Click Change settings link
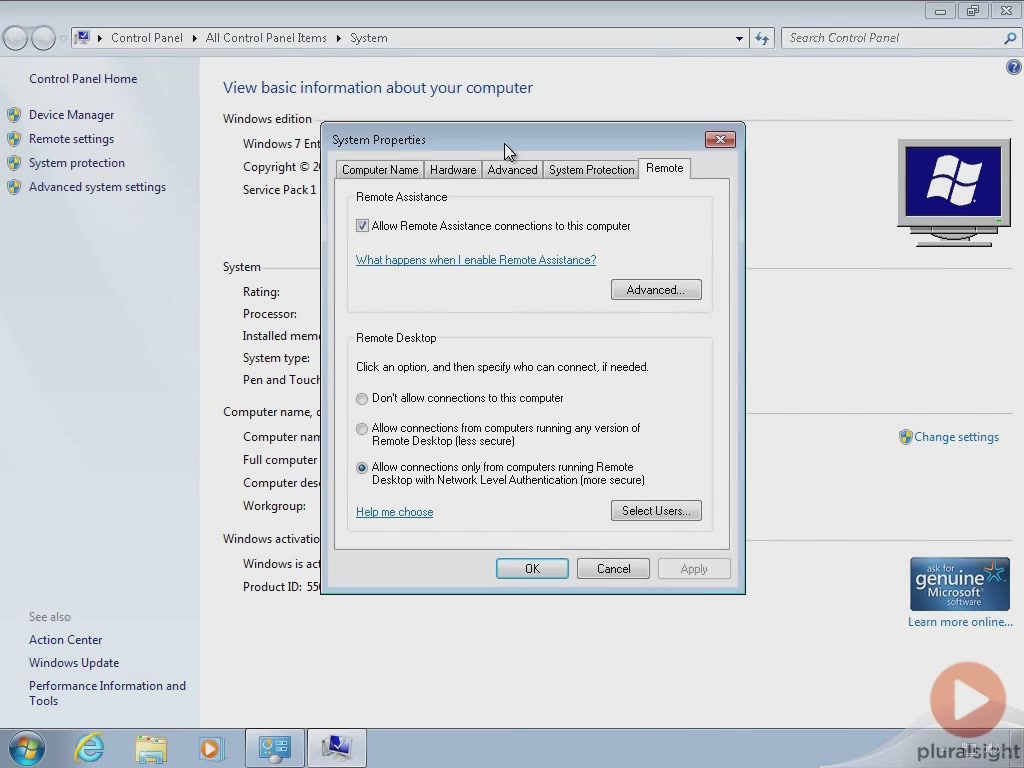This screenshot has height=768, width=1024. [x=956, y=437]
